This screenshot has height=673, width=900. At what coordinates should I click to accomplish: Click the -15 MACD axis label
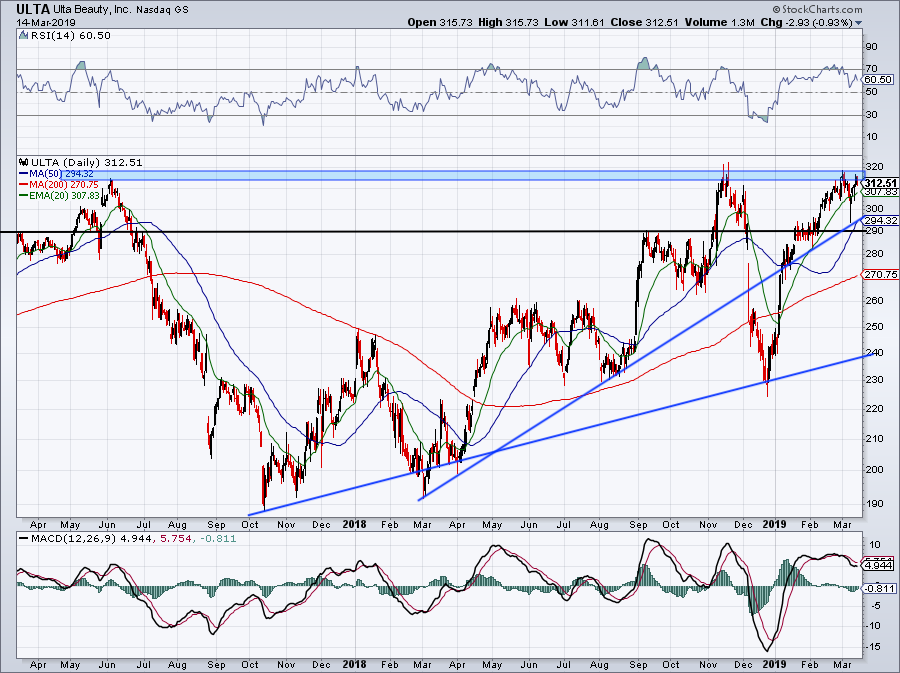tap(872, 647)
